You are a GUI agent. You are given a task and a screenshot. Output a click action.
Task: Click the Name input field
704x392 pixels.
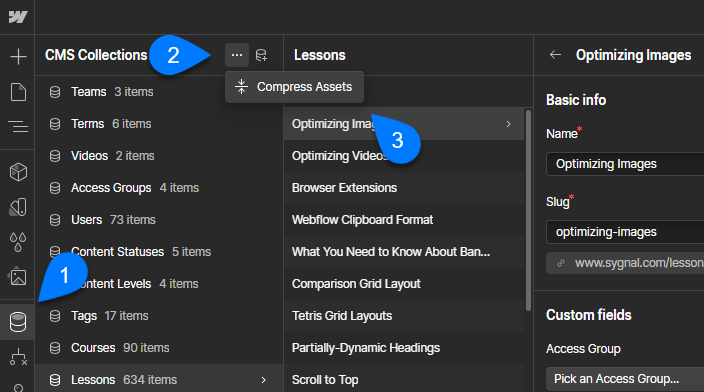click(x=625, y=164)
